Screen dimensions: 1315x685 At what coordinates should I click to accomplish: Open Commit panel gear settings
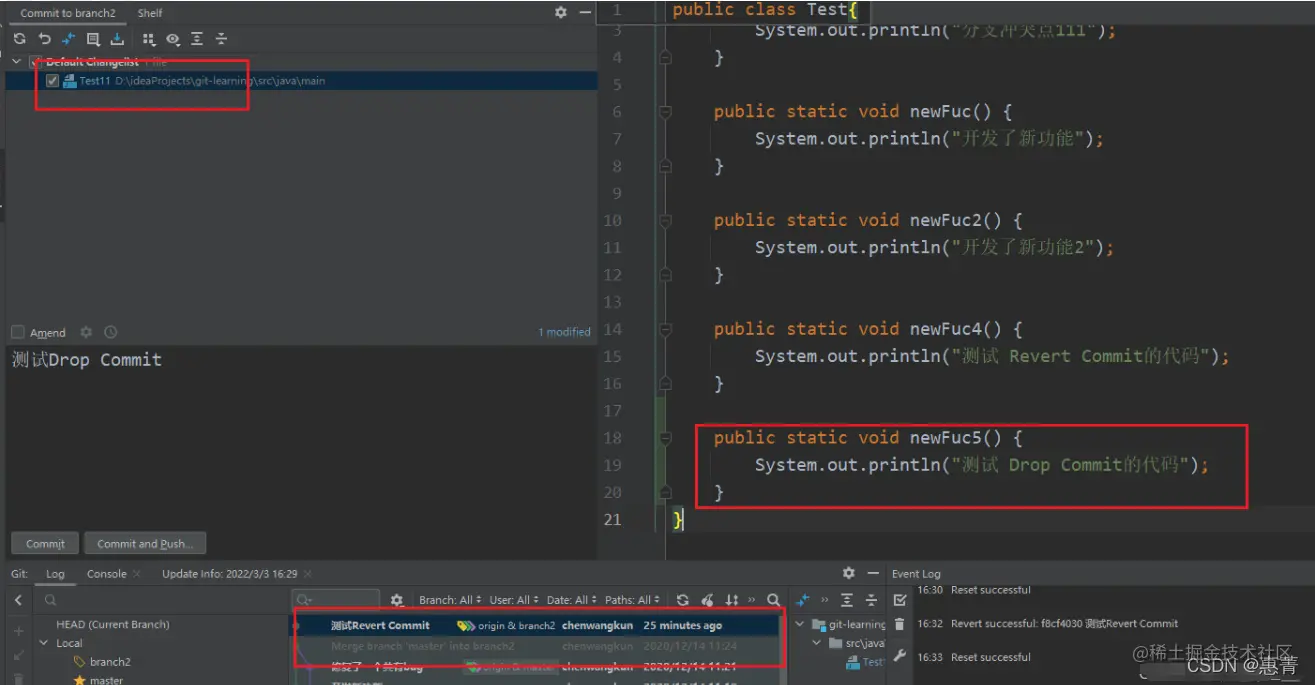561,12
